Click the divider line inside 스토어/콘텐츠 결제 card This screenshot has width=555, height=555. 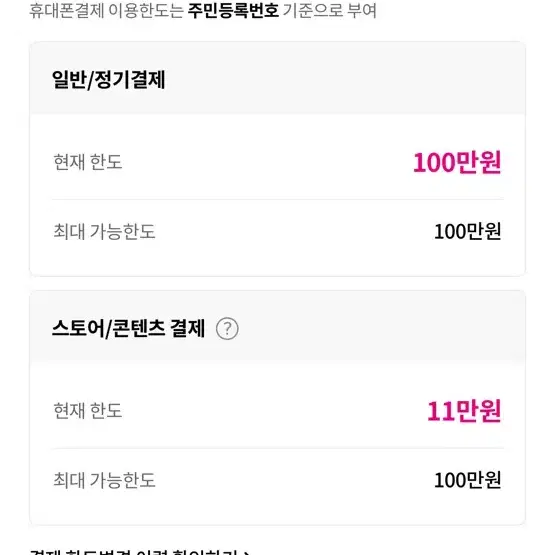point(278,448)
